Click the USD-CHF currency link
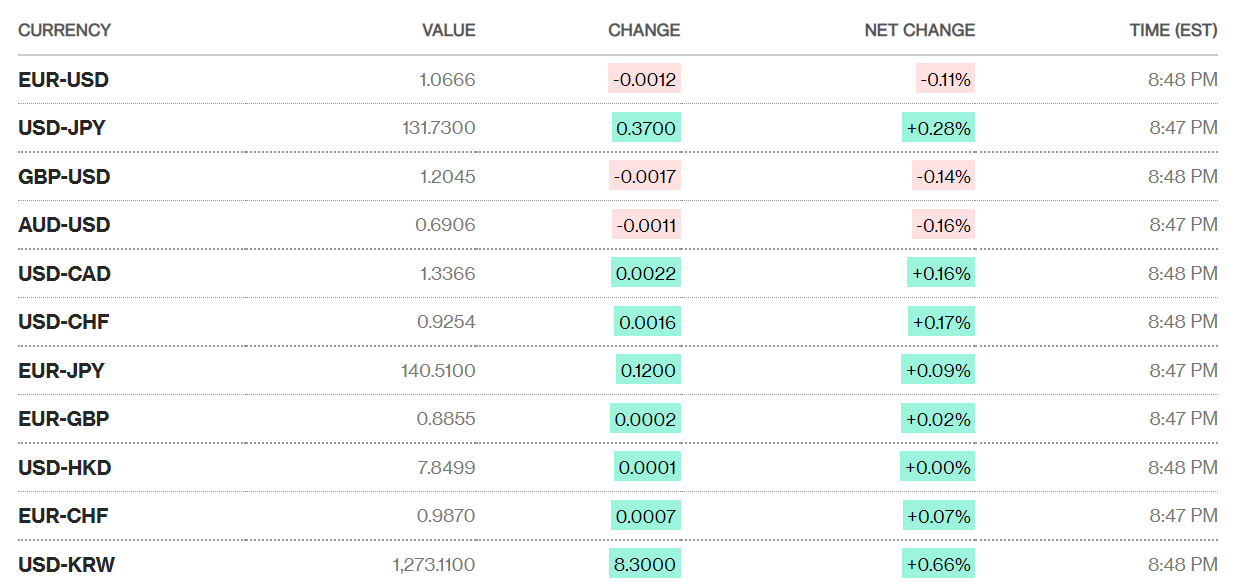The width and height of the screenshot is (1245, 586). pos(63,322)
